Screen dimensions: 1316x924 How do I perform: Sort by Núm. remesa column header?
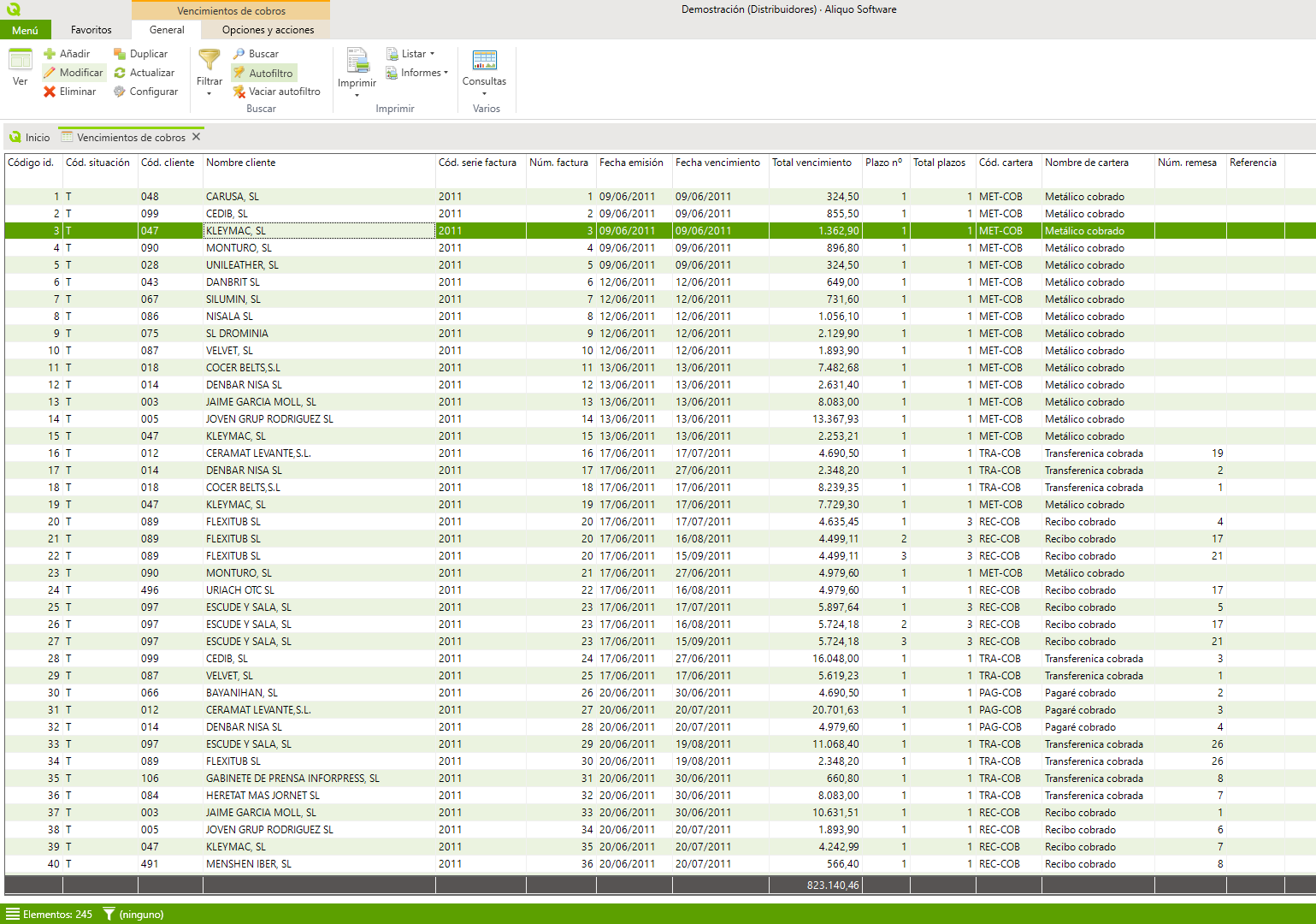pyautogui.click(x=1190, y=163)
